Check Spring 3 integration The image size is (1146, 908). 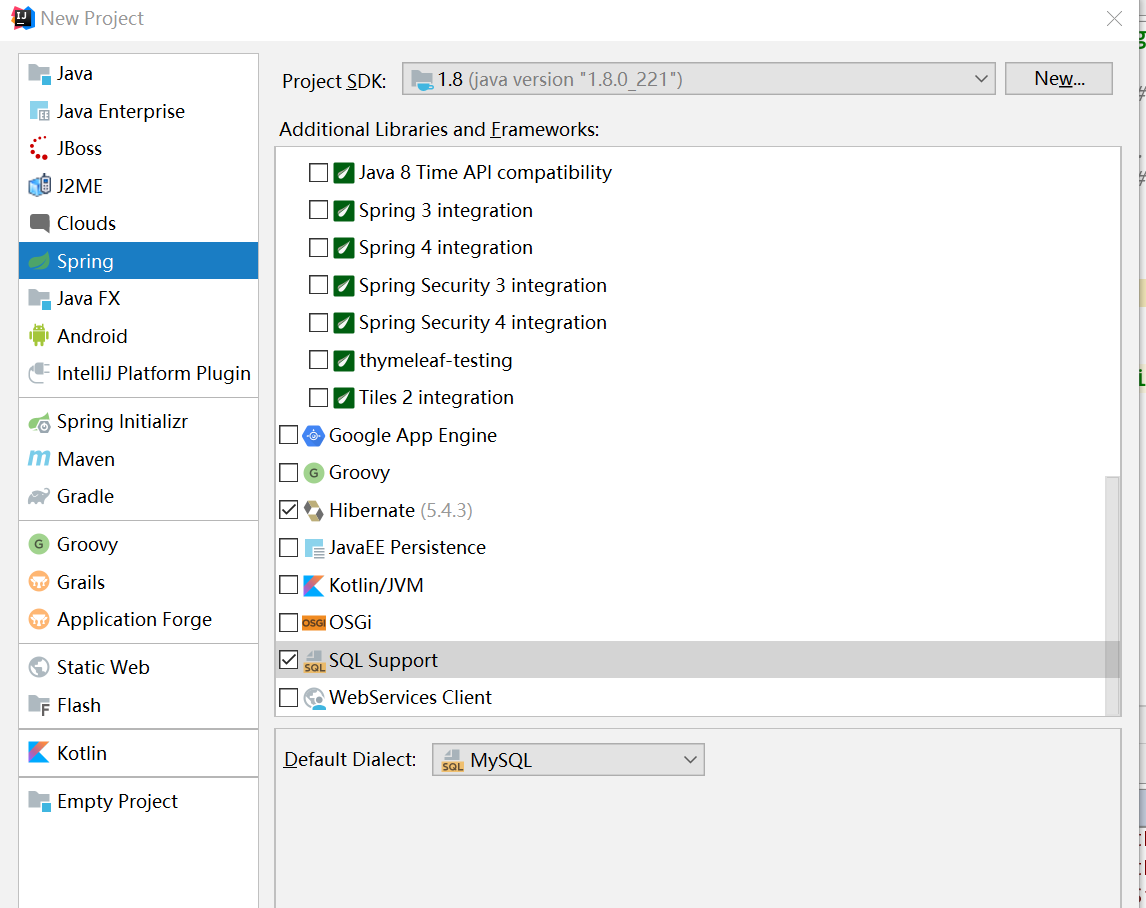pyautogui.click(x=318, y=210)
